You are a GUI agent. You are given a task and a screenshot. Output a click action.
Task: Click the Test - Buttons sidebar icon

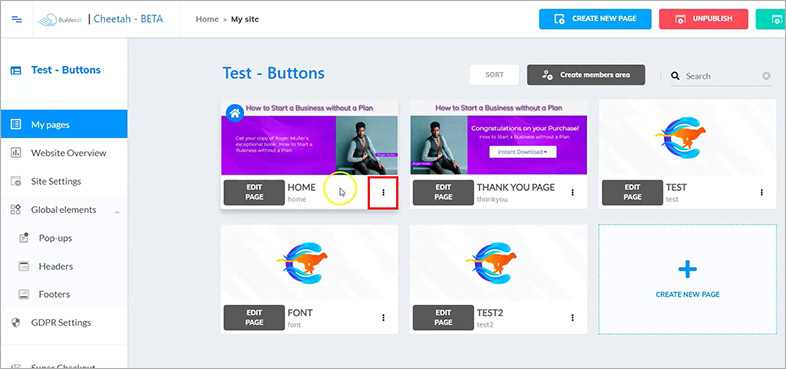point(16,70)
